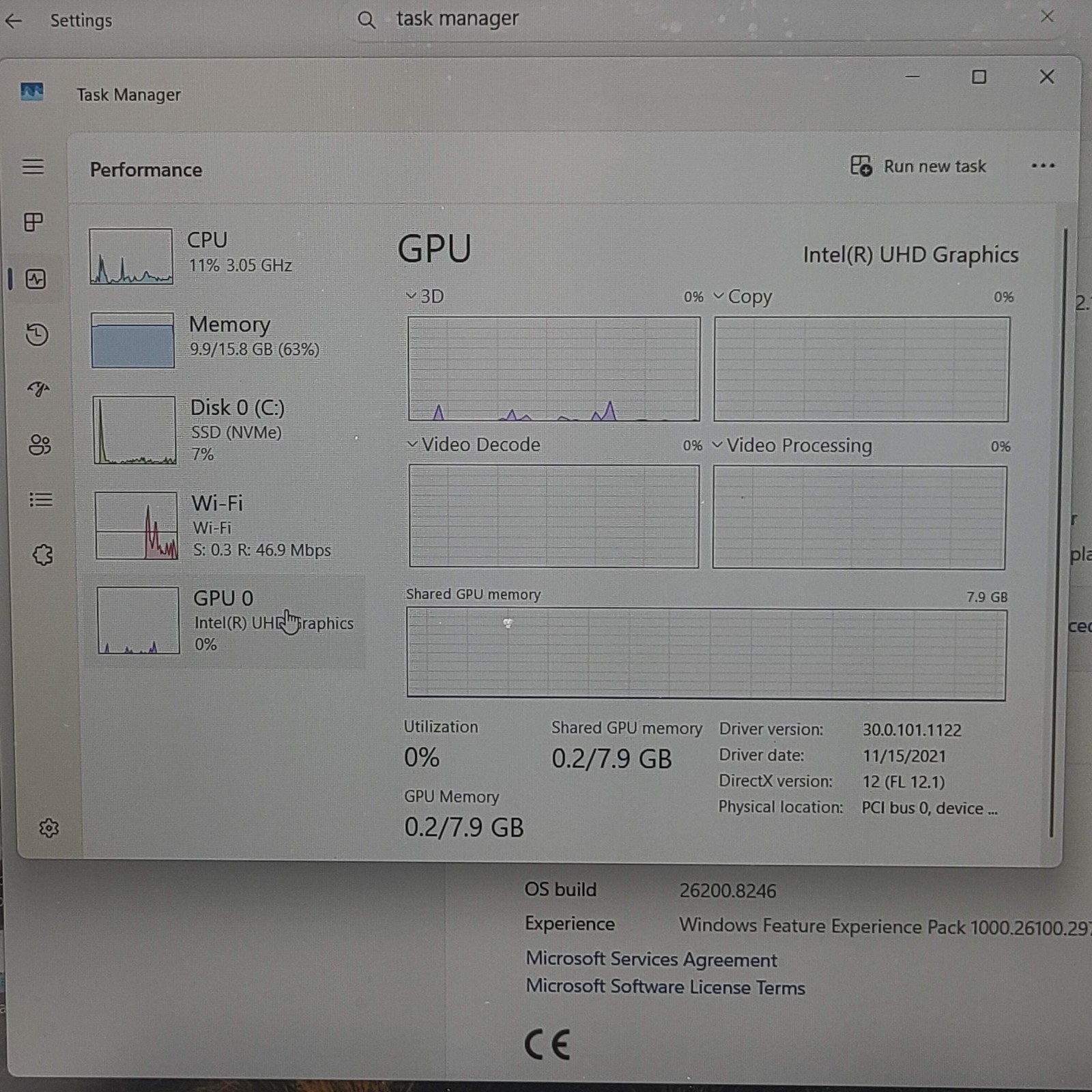This screenshot has width=1092, height=1092.
Task: Click the search magnifier icon in Settings
Action: coord(367,20)
